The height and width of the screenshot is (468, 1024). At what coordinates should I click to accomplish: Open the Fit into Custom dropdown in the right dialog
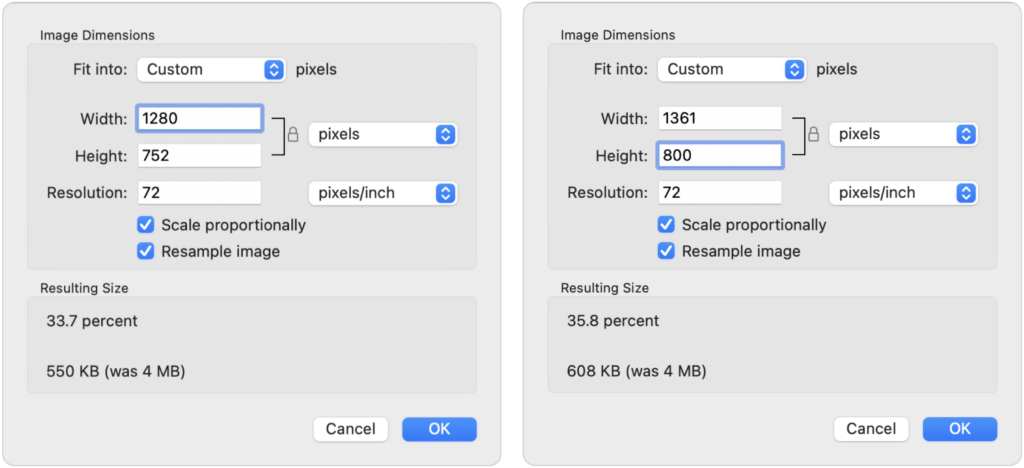pyautogui.click(x=733, y=70)
